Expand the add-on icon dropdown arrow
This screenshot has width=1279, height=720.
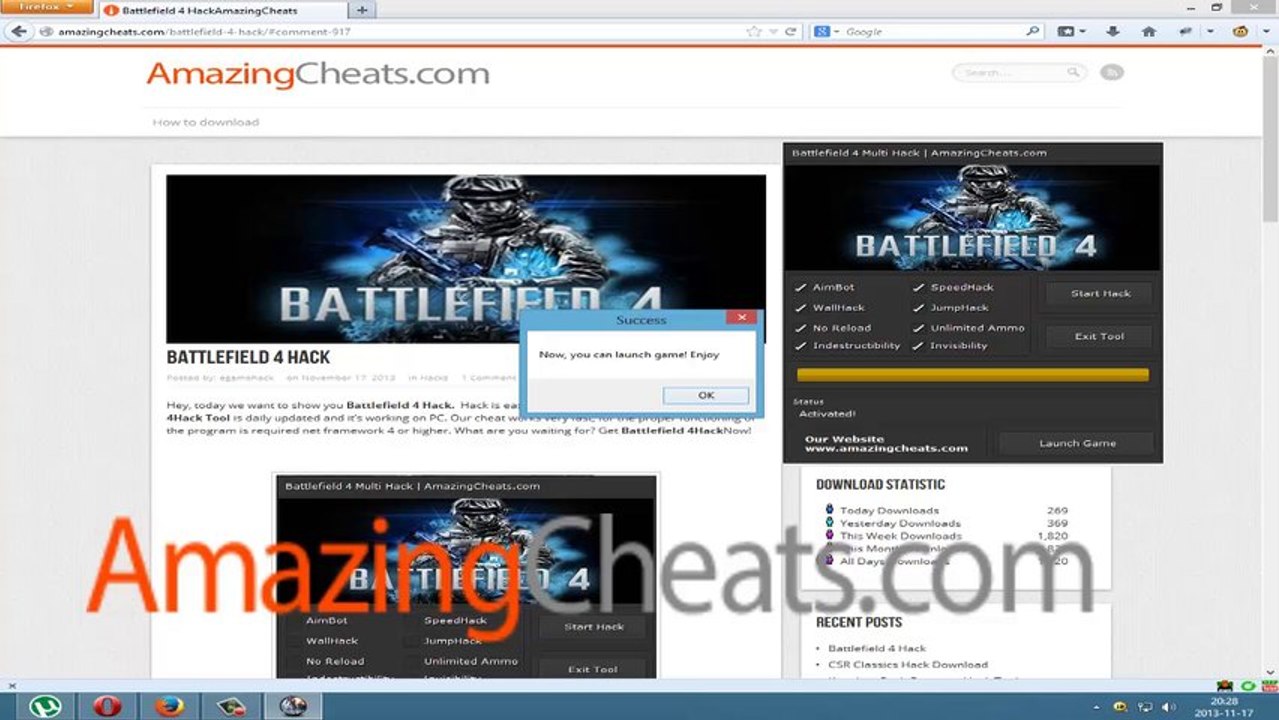point(1210,31)
